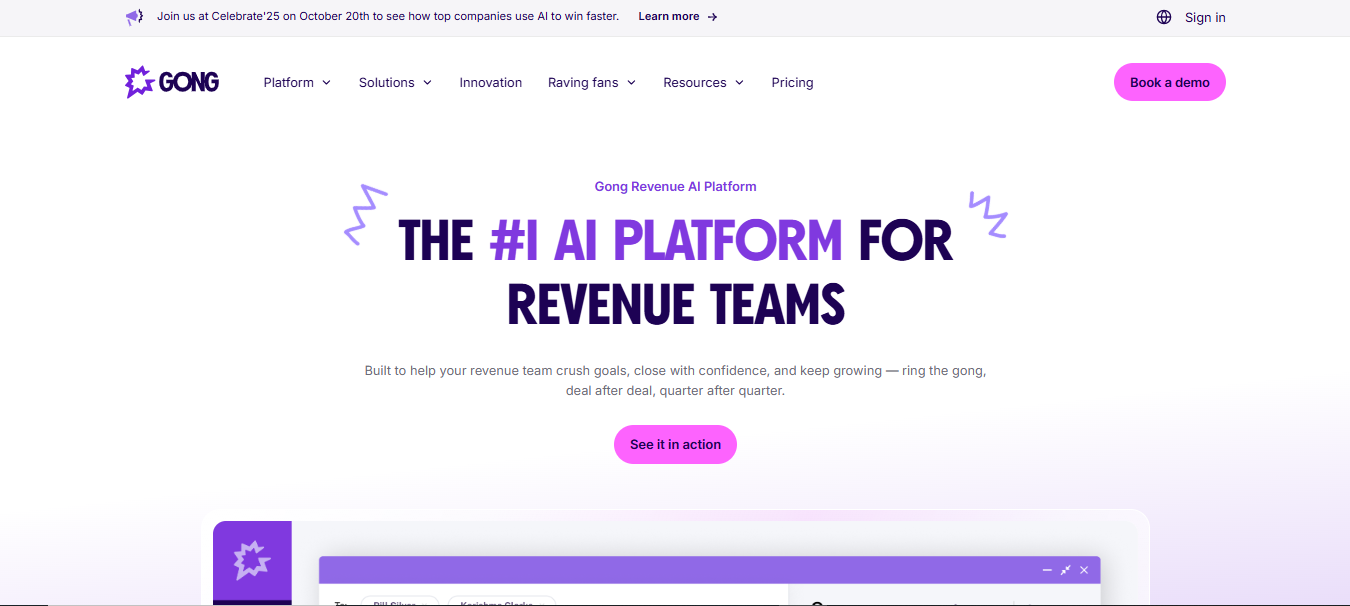Go to the Pricing page

pos(792,83)
